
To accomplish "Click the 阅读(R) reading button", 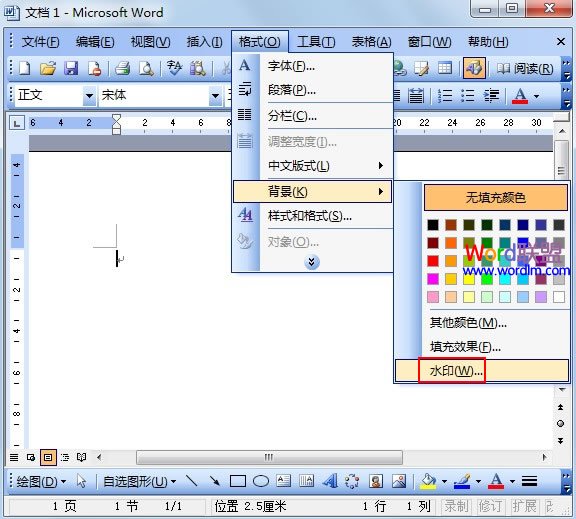I will 525,68.
